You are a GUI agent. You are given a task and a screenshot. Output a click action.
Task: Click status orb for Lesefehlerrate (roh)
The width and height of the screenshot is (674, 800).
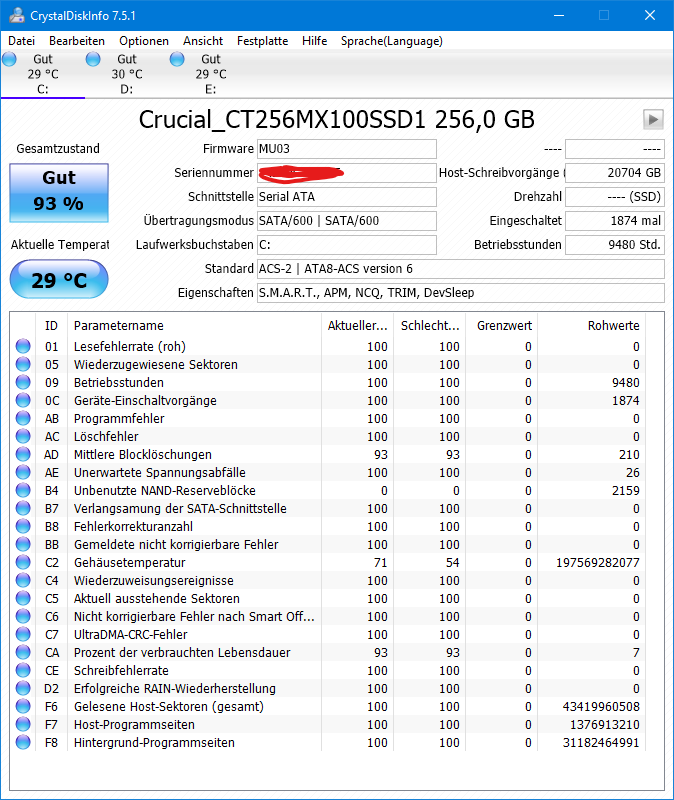tap(23, 346)
